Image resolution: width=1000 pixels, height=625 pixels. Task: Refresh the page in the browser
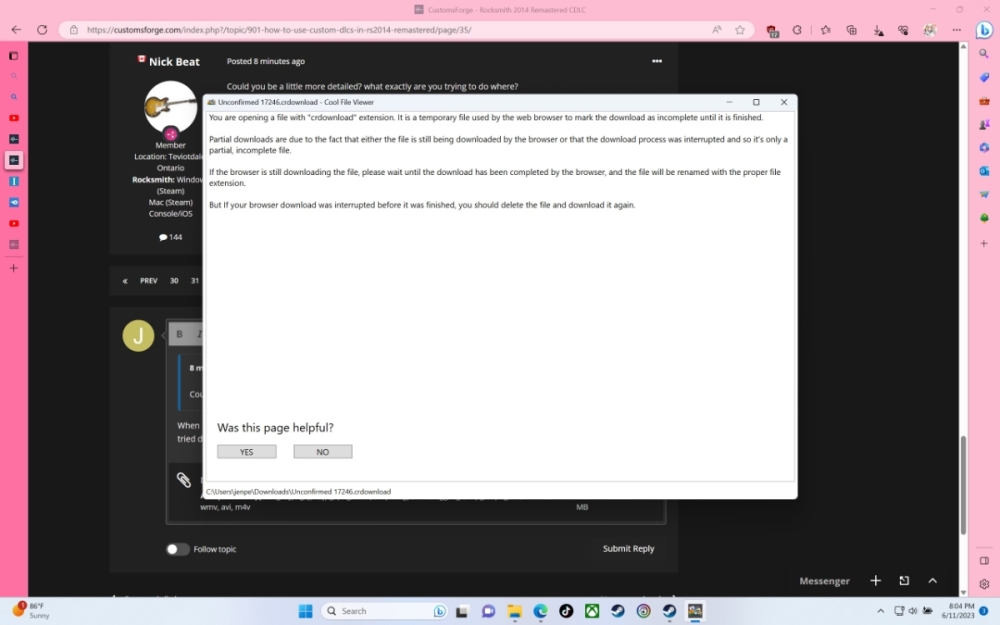42,30
